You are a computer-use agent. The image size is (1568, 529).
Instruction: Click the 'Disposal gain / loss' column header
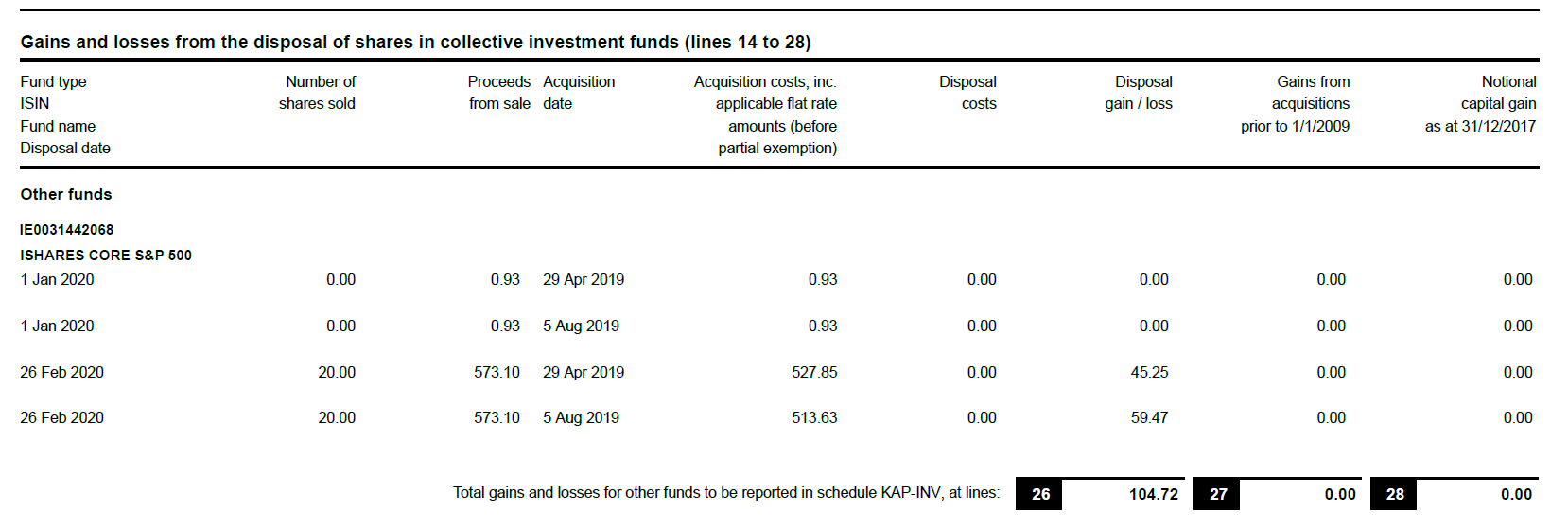pos(1140,93)
